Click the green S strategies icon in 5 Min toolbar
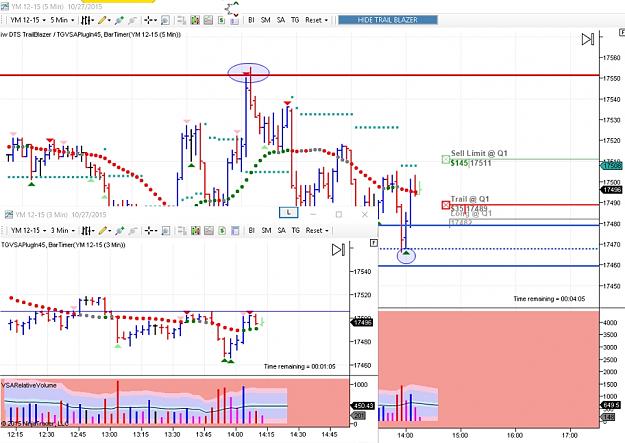This screenshot has width=625, height=443. [222, 20]
